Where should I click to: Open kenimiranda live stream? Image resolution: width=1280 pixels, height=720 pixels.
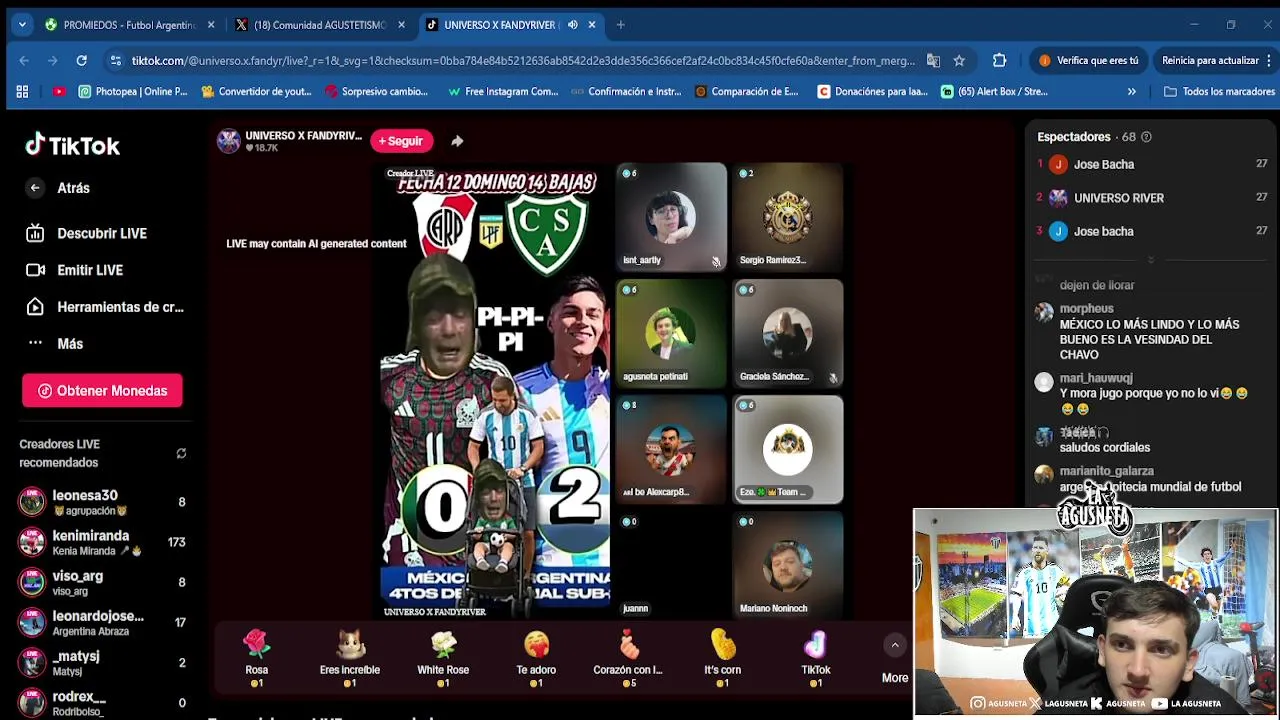click(102, 542)
